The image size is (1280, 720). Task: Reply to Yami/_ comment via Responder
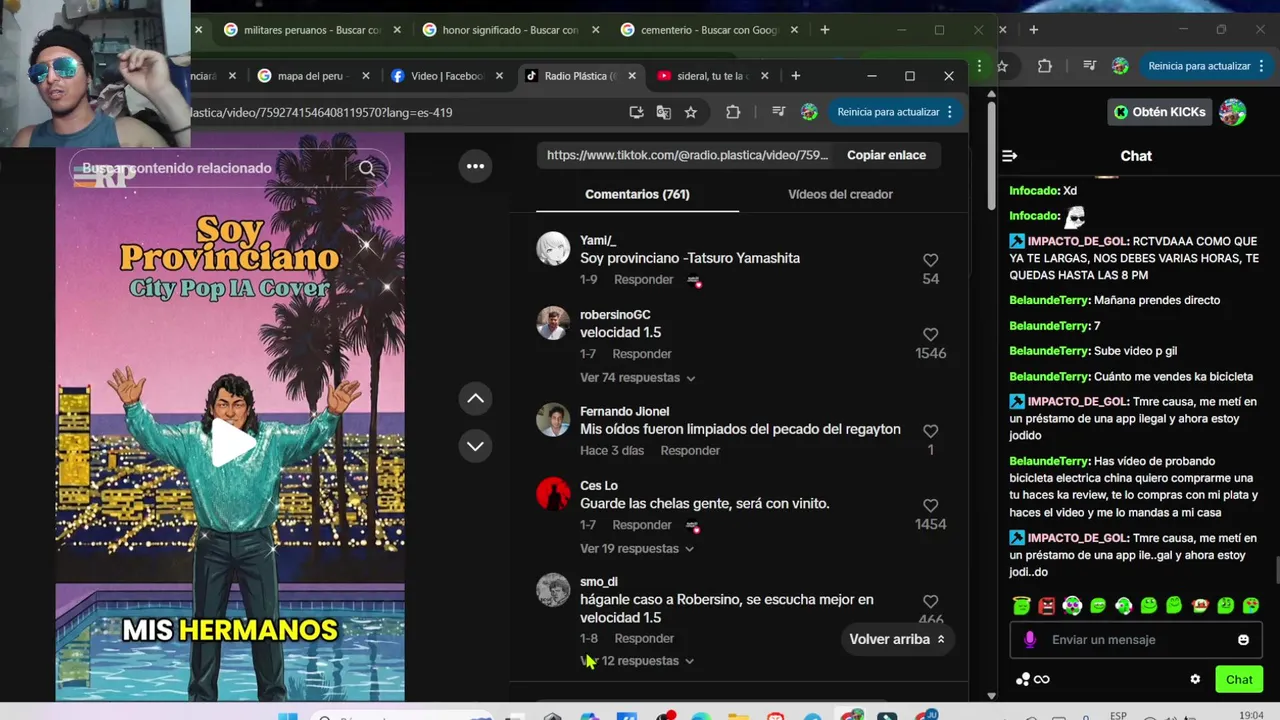[643, 280]
